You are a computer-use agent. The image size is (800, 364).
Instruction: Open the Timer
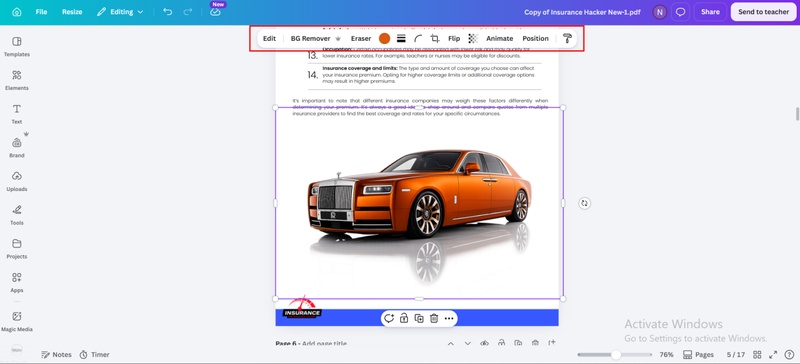point(94,354)
